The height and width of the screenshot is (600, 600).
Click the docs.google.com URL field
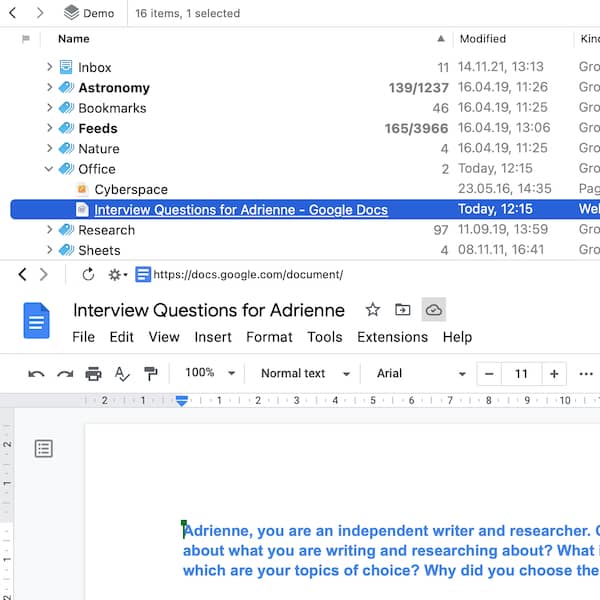tap(248, 274)
